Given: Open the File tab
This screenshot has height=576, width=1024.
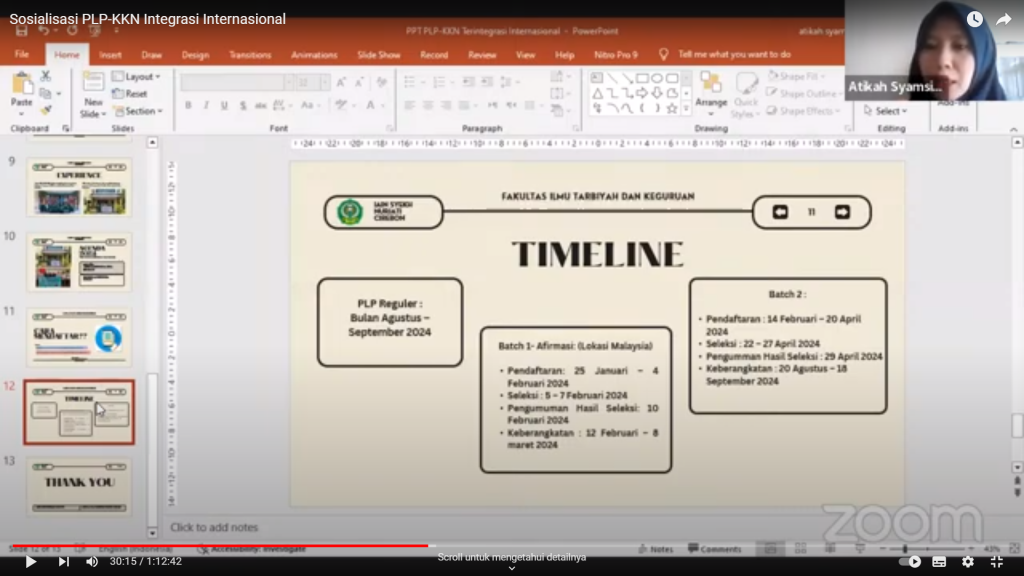Looking at the screenshot, I should (x=22, y=54).
